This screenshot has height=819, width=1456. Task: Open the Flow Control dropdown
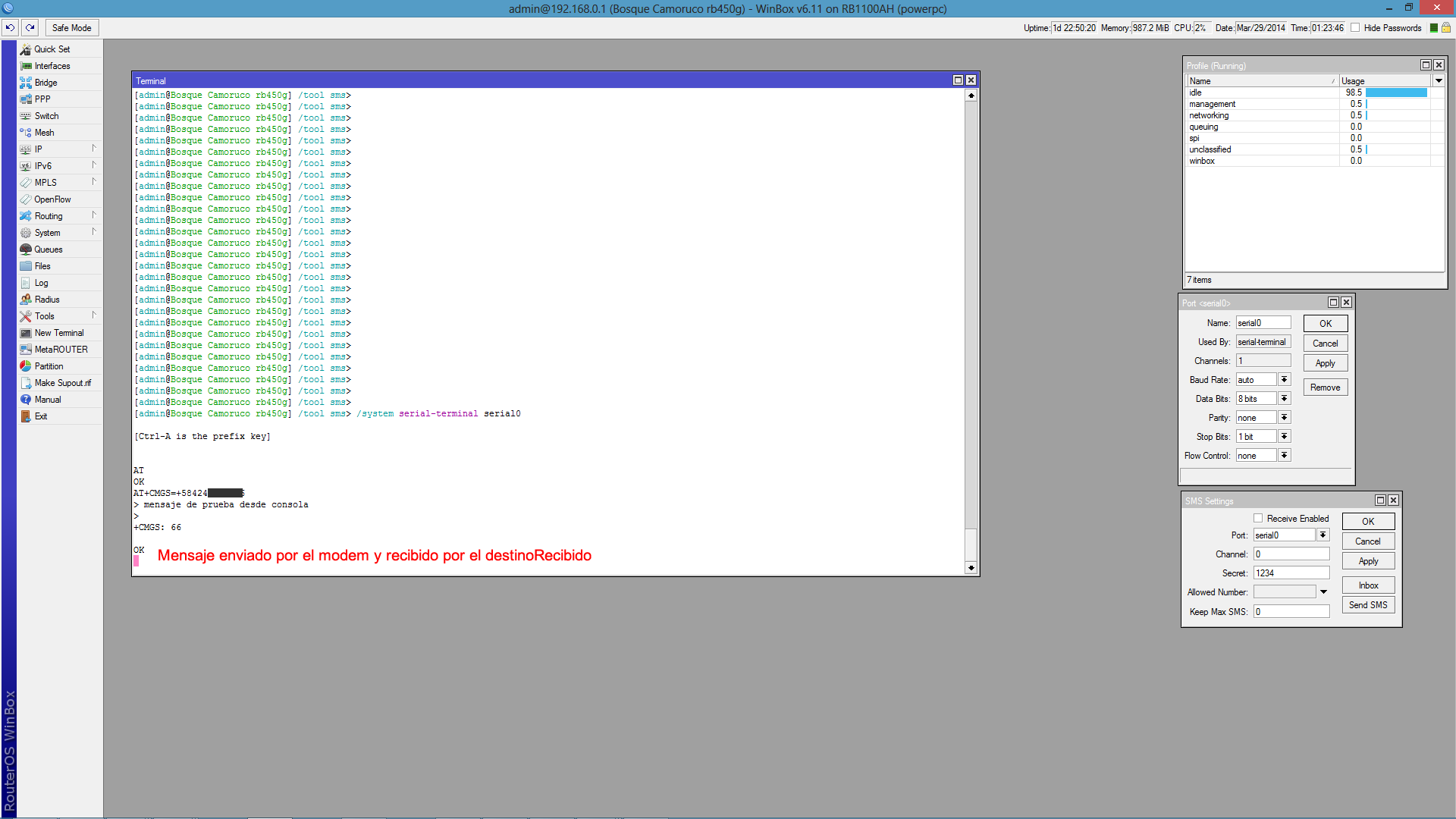coord(1284,456)
